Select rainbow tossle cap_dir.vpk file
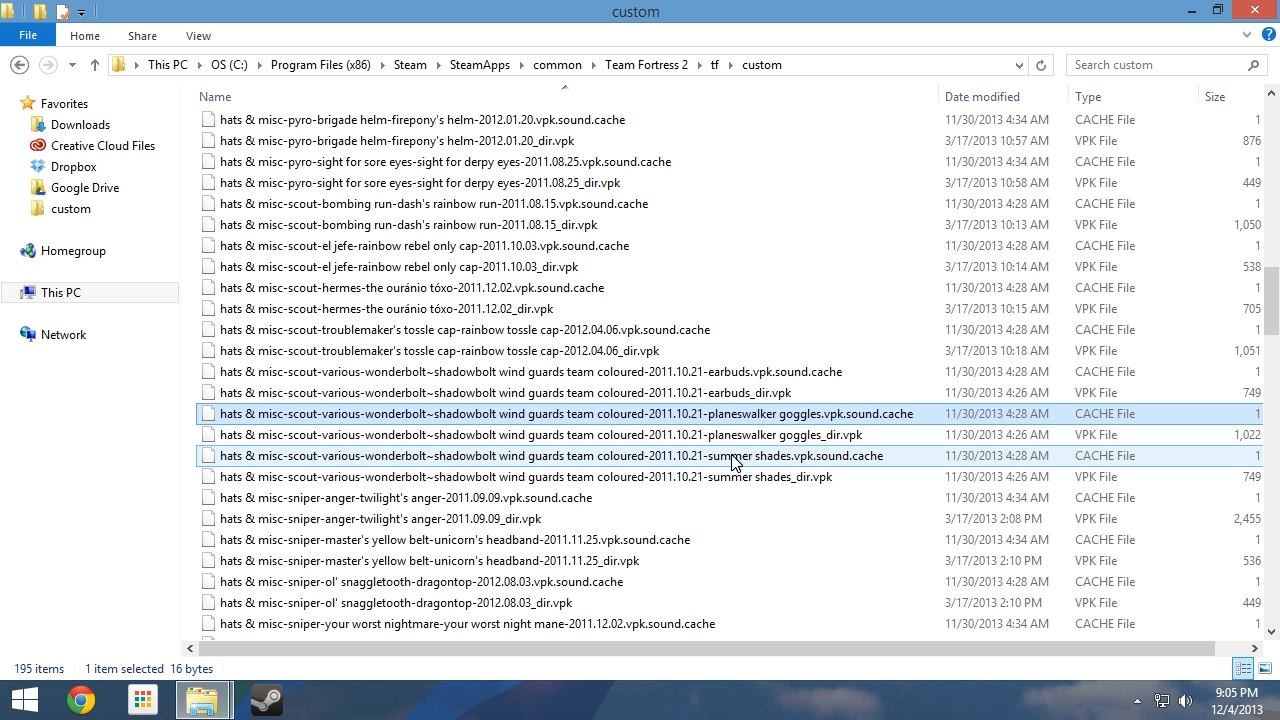 point(439,351)
